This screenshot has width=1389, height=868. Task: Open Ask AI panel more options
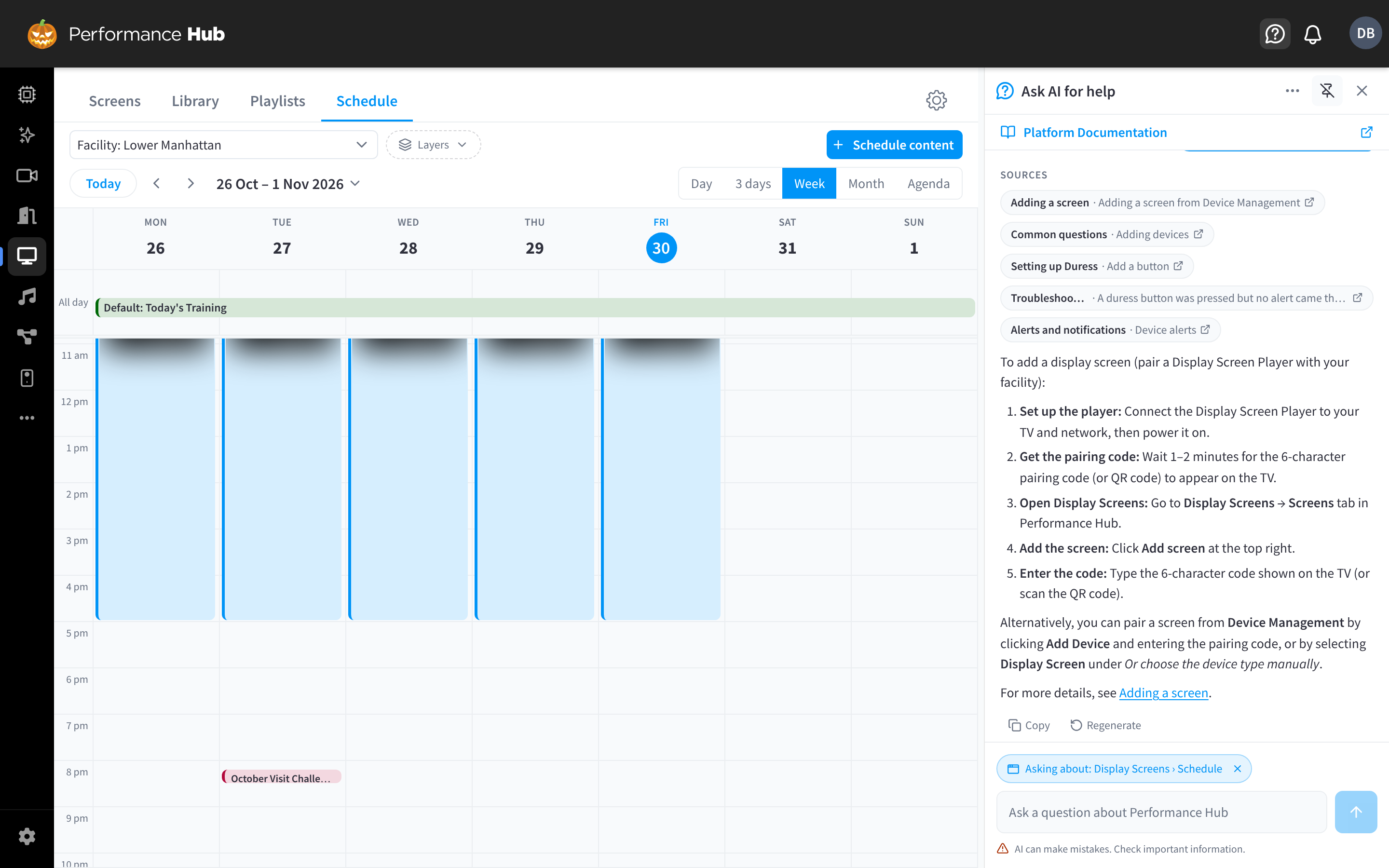[x=1292, y=91]
